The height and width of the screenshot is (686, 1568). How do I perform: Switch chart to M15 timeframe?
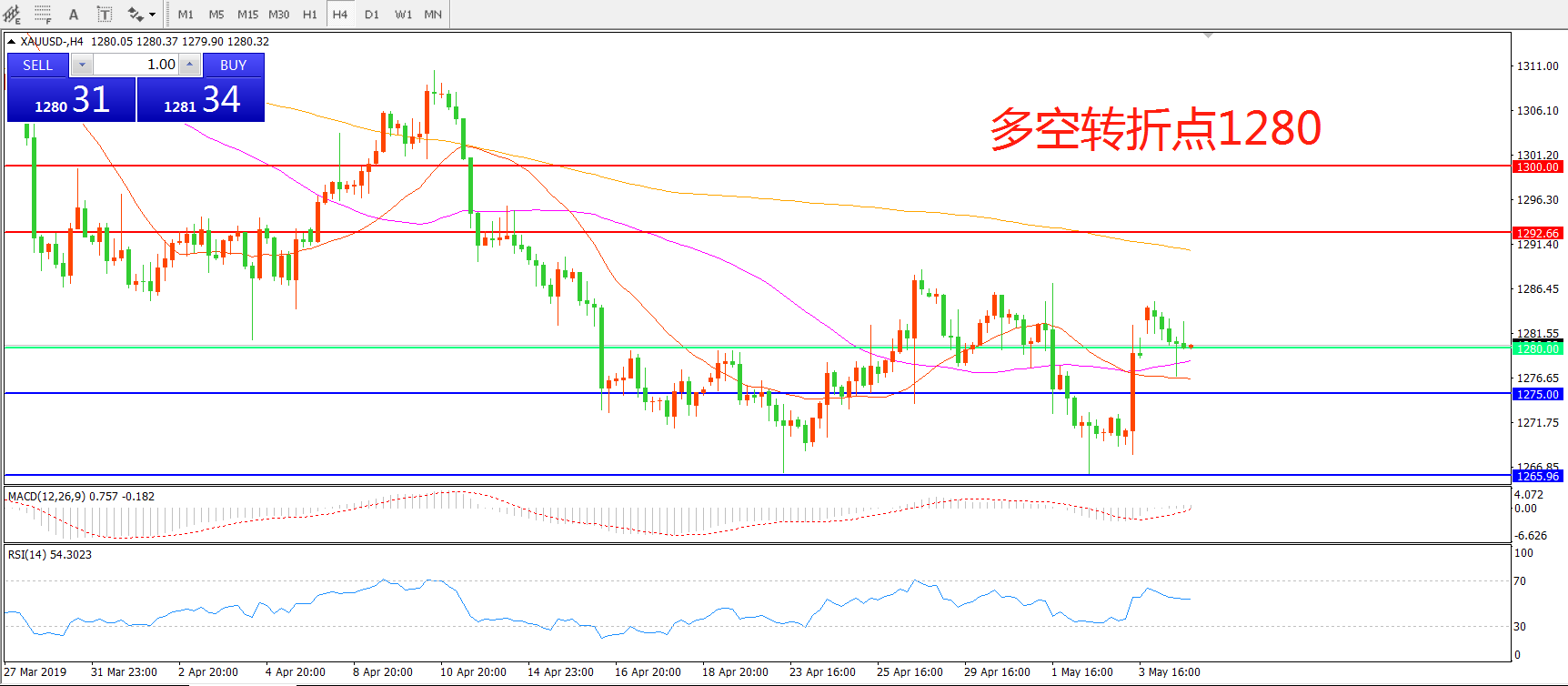click(247, 15)
